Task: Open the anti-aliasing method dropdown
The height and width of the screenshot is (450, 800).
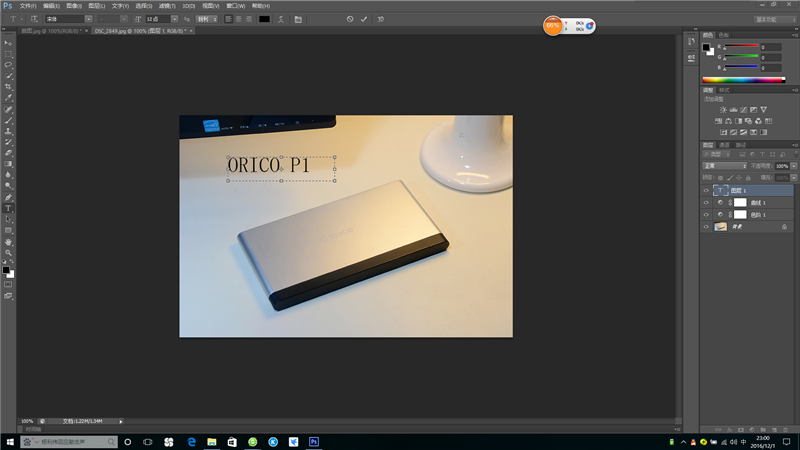Action: click(x=207, y=19)
